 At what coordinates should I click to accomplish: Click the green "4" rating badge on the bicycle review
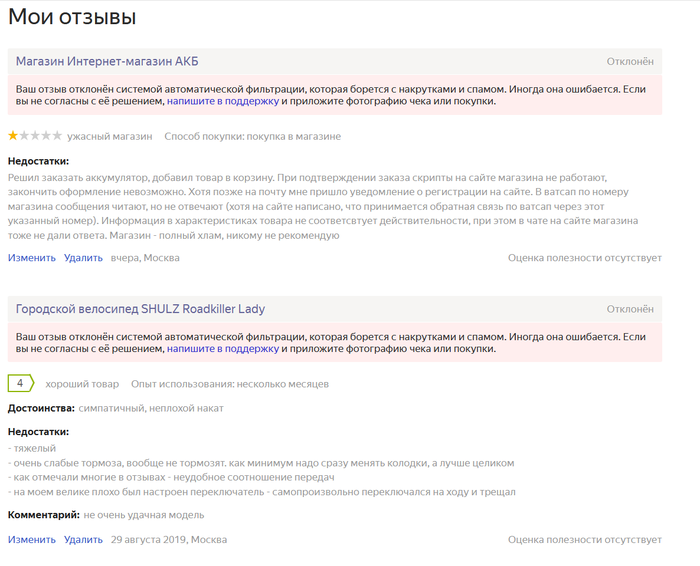[20, 383]
